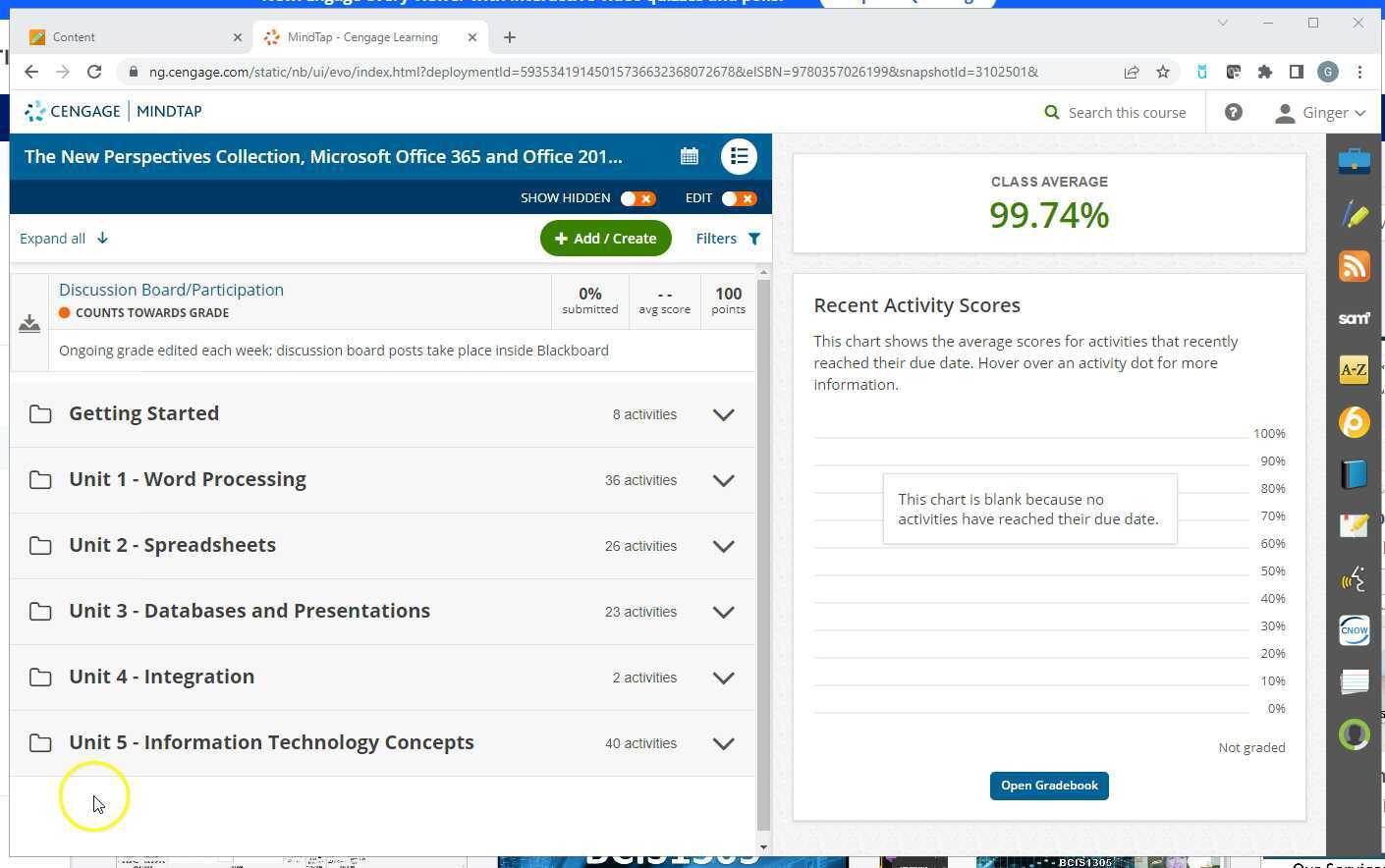The height and width of the screenshot is (868, 1385).
Task: Go back in browser history
Action: [31, 72]
